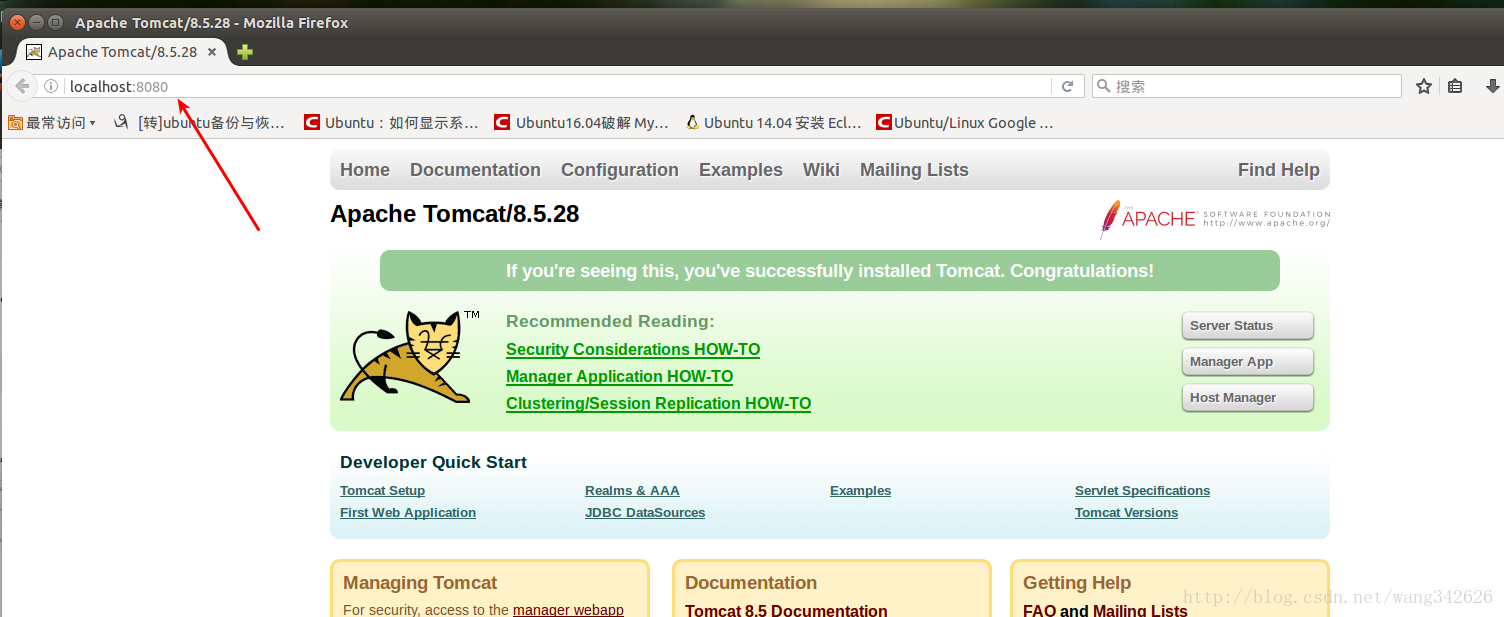The height and width of the screenshot is (617, 1504).
Task: Open Examples in Tomcat nav bar
Action: tap(741, 170)
